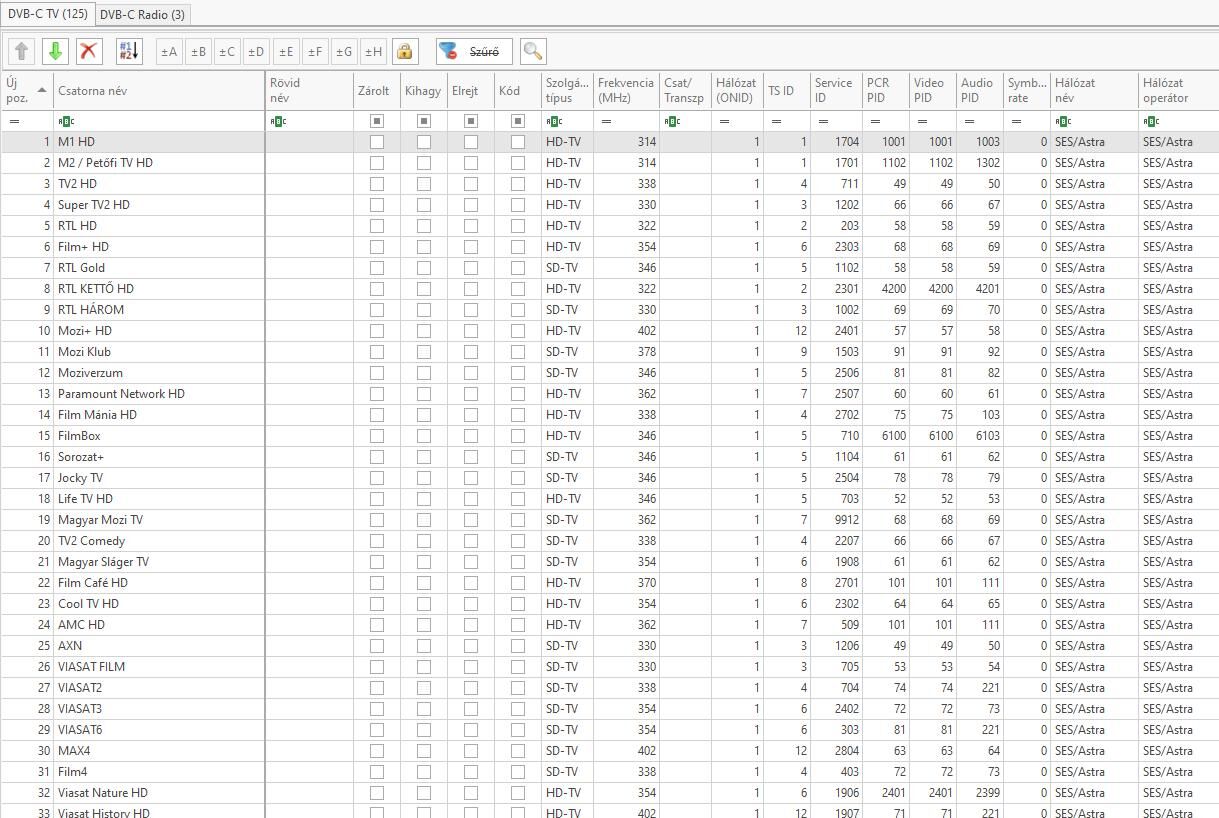Toggle the Kód filter row checkbox
The height and width of the screenshot is (818, 1219).
tap(518, 121)
